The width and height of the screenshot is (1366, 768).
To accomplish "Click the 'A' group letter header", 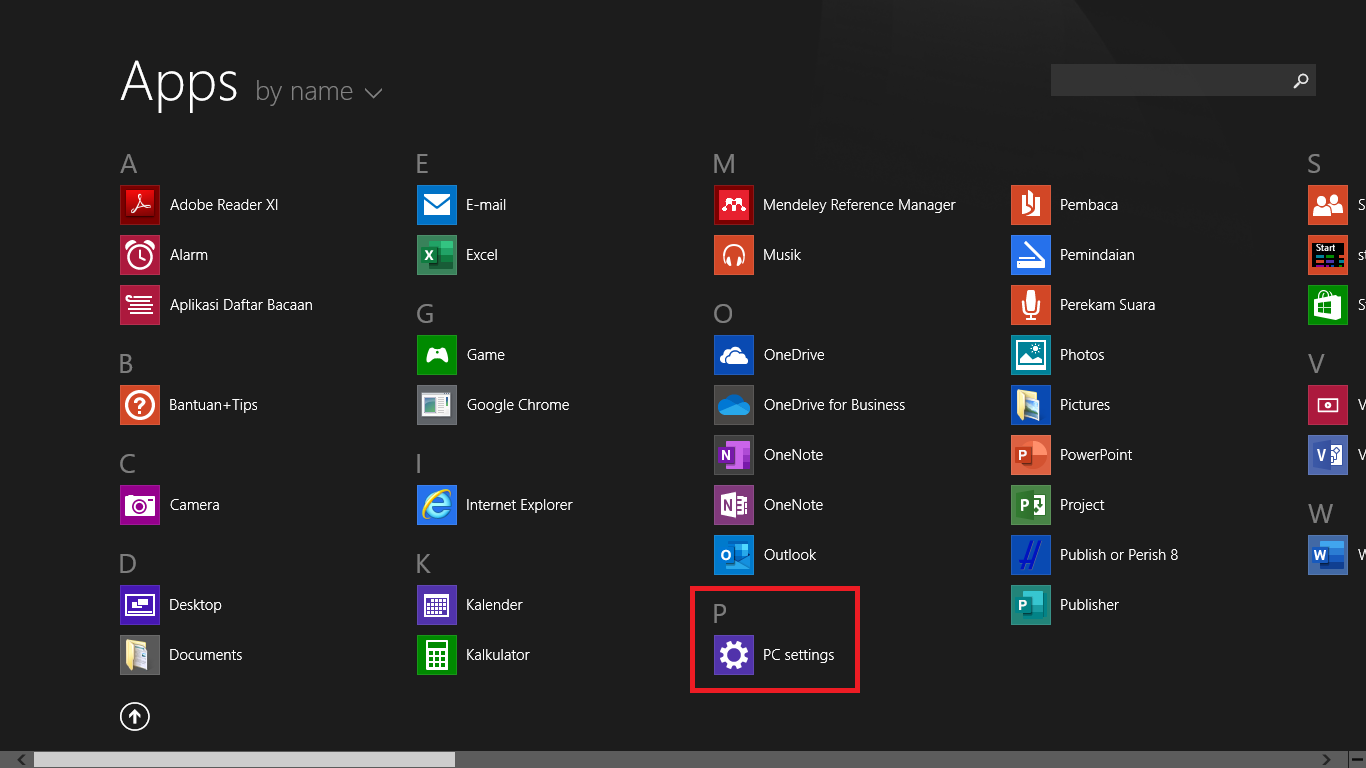I will coord(128,164).
